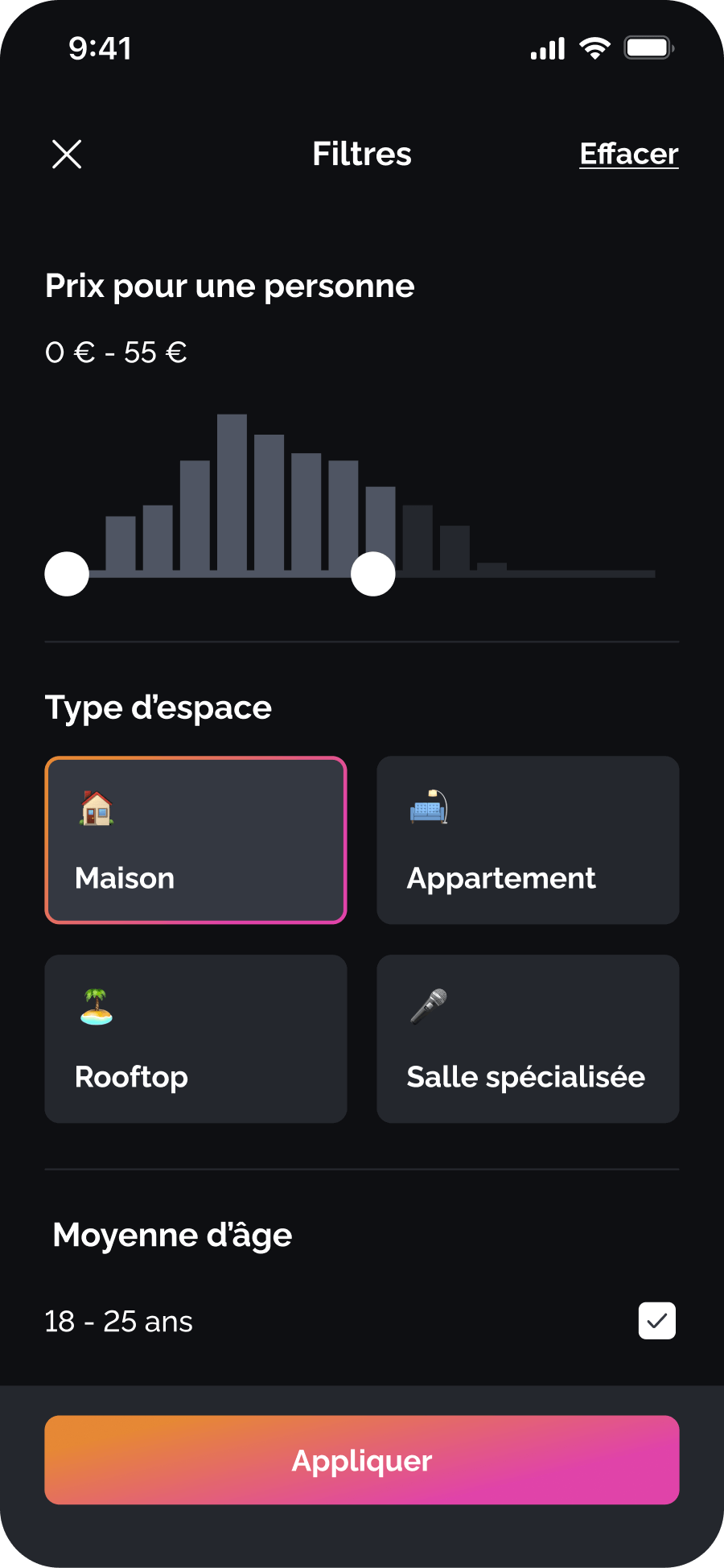The image size is (724, 1568).
Task: Uncheck the 18 - 25 ans checkbox
Action: pyautogui.click(x=657, y=1321)
